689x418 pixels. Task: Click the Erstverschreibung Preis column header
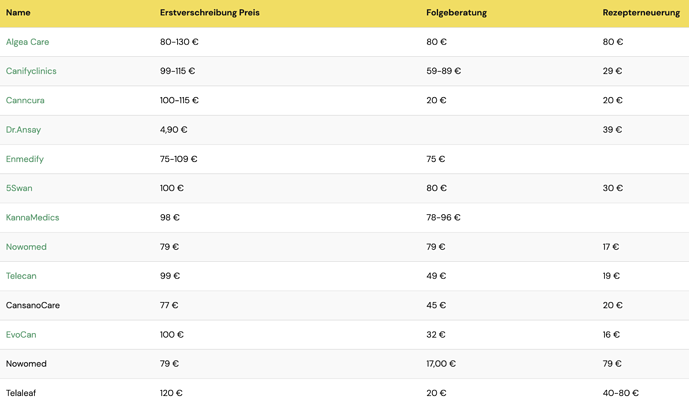[210, 12]
